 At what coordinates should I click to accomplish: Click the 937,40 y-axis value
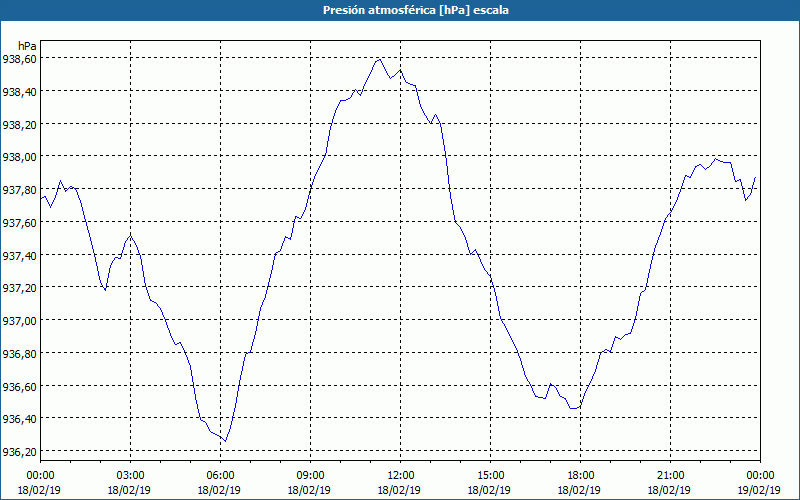[x=19, y=256]
